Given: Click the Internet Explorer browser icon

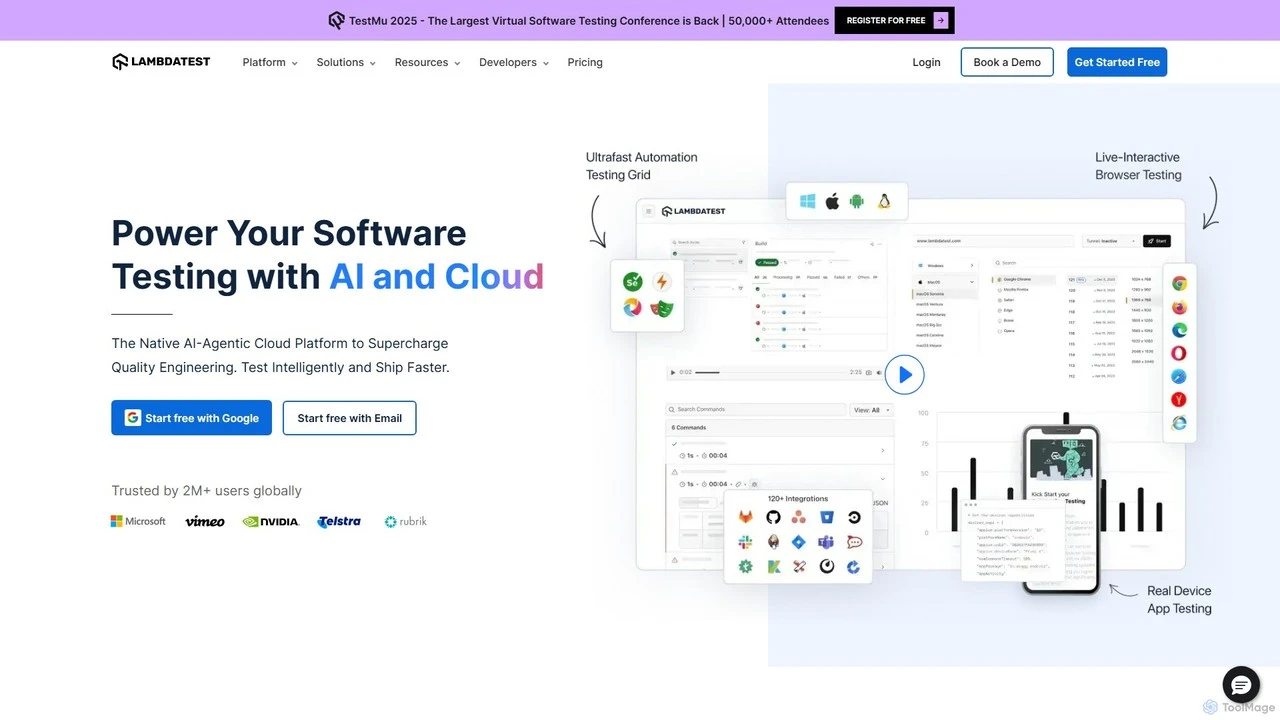Looking at the screenshot, I should 1179,424.
